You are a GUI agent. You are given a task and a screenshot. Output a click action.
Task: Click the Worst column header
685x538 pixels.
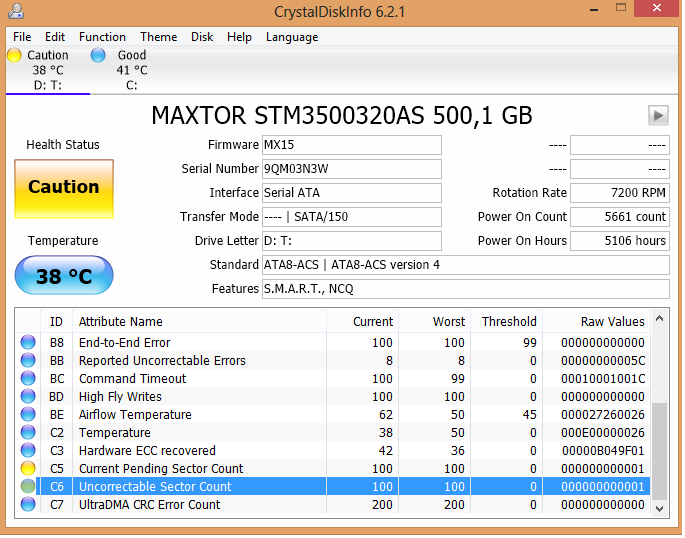point(435,322)
